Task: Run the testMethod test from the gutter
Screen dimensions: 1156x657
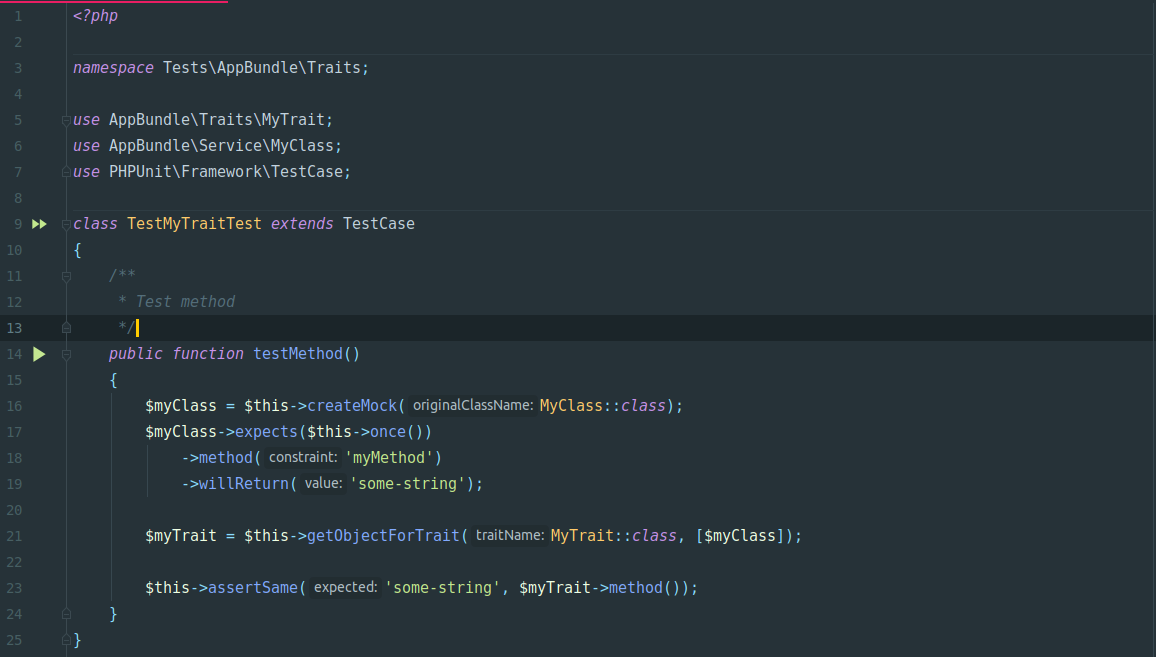Action: tap(39, 353)
